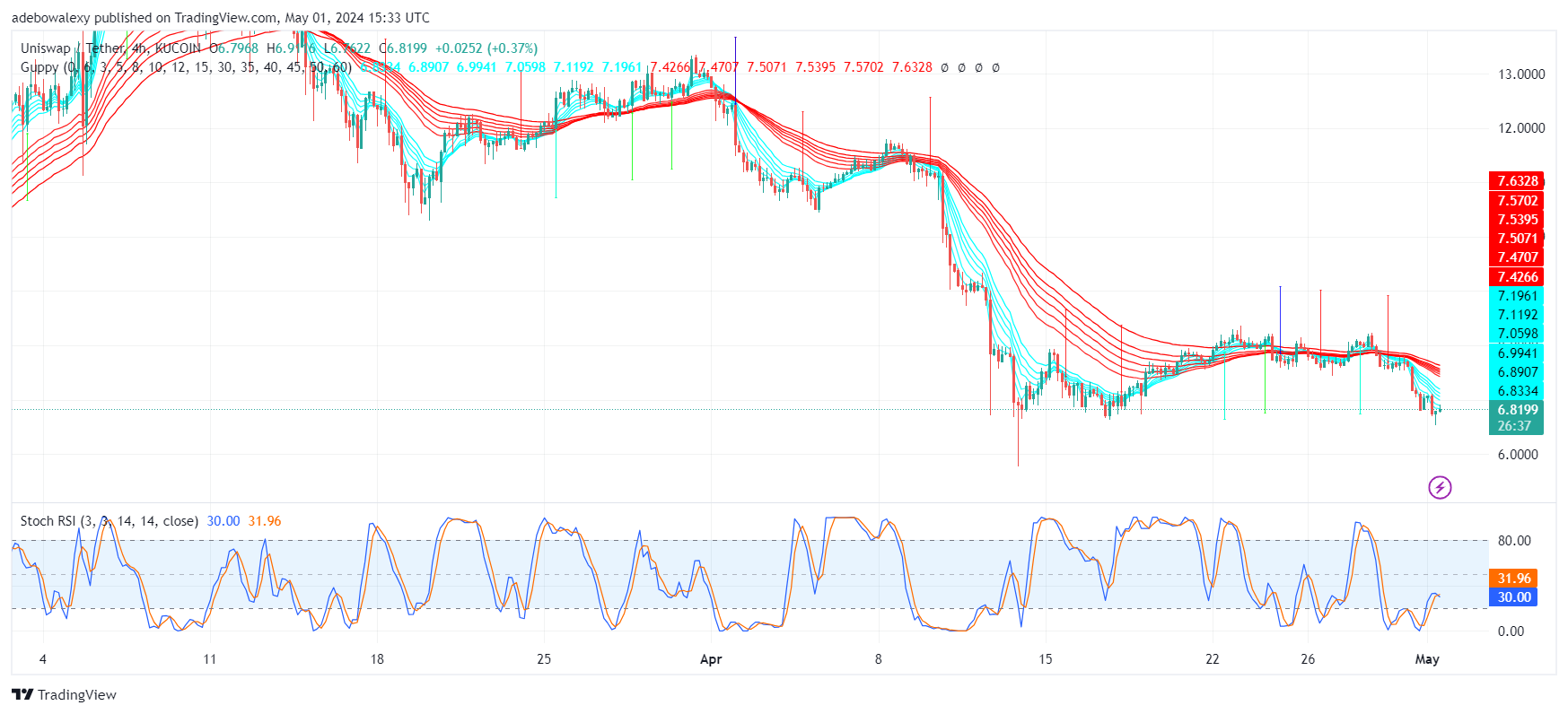Click the 6.9941 cyan price label
The width and height of the screenshot is (1568, 714).
1516,353
